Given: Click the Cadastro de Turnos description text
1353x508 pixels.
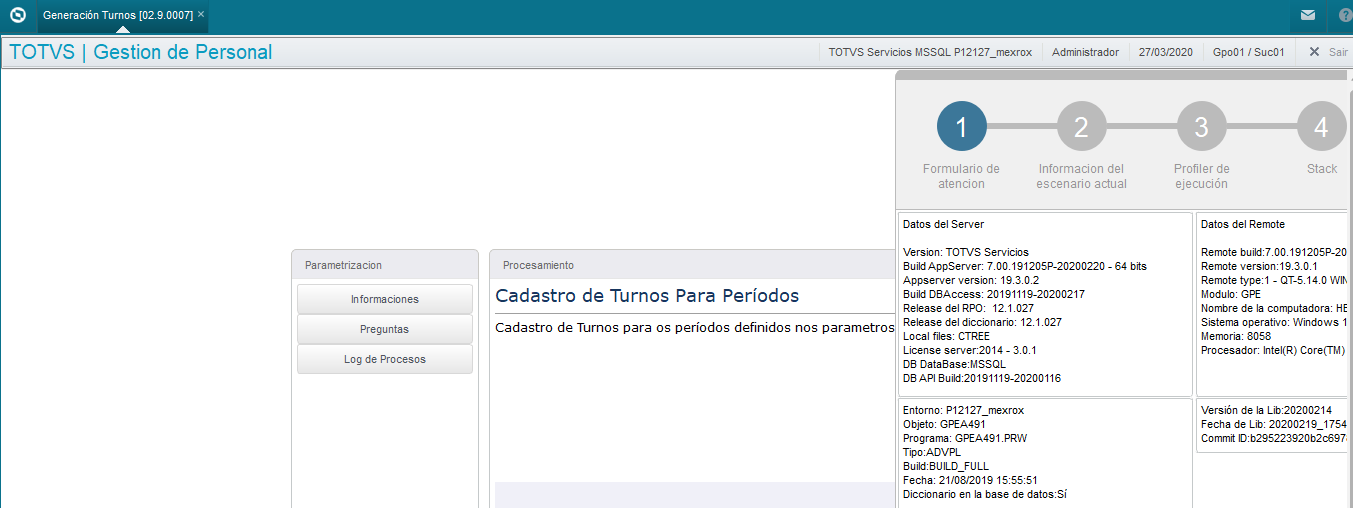Looking at the screenshot, I should pos(694,327).
